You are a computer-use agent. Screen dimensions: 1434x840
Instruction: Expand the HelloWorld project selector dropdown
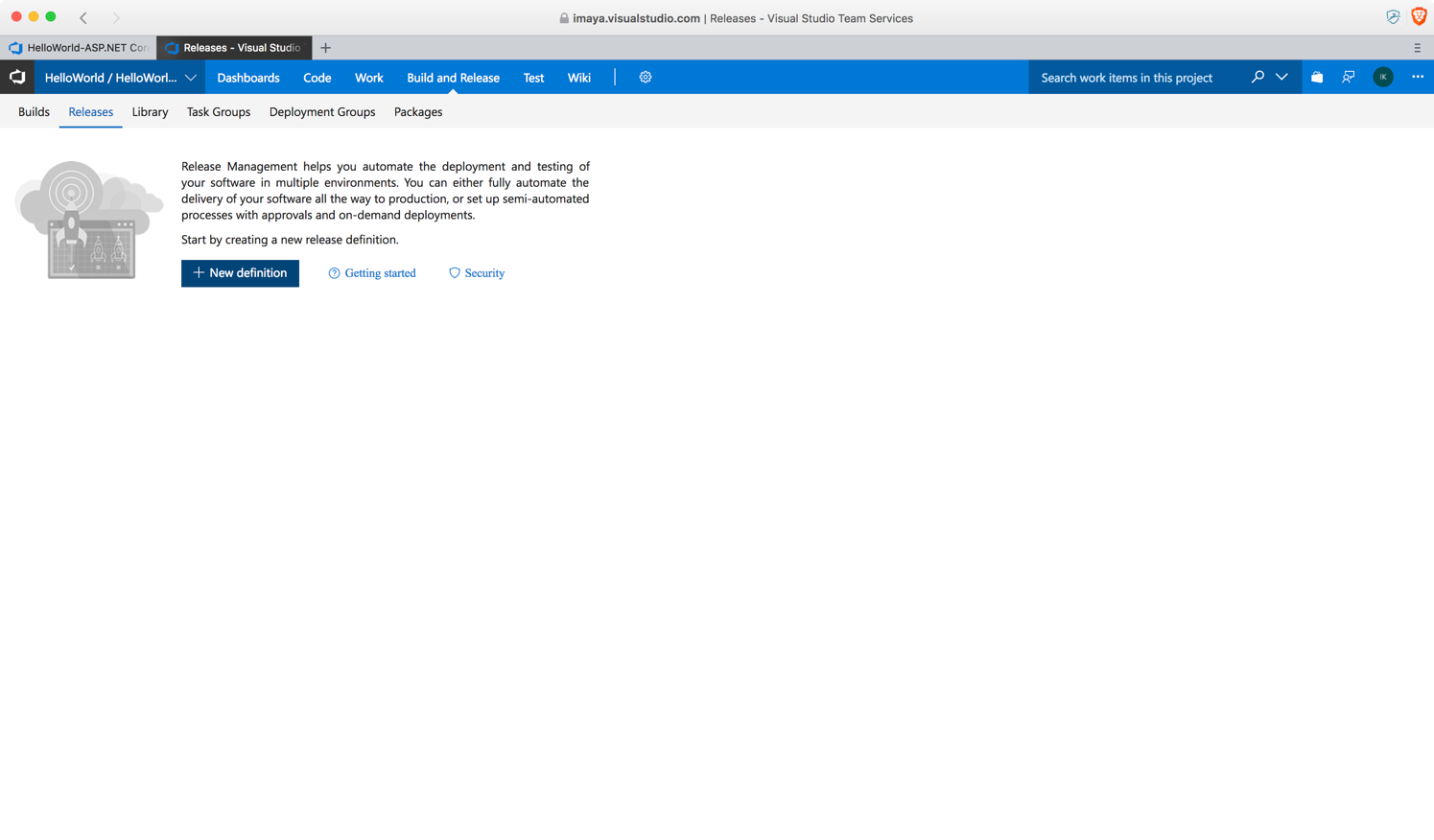(120, 77)
